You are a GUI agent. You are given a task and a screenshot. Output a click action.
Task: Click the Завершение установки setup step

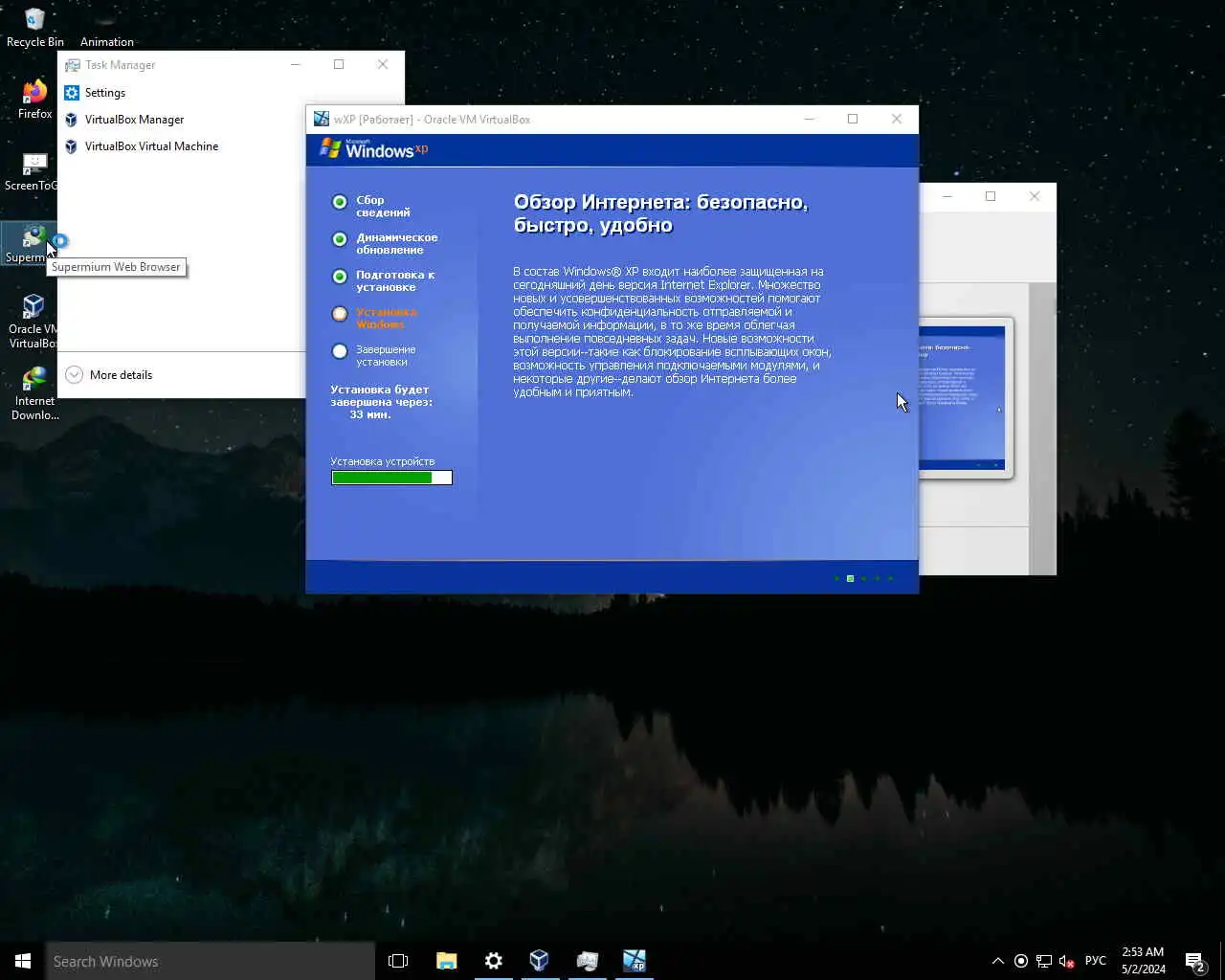coord(373,355)
